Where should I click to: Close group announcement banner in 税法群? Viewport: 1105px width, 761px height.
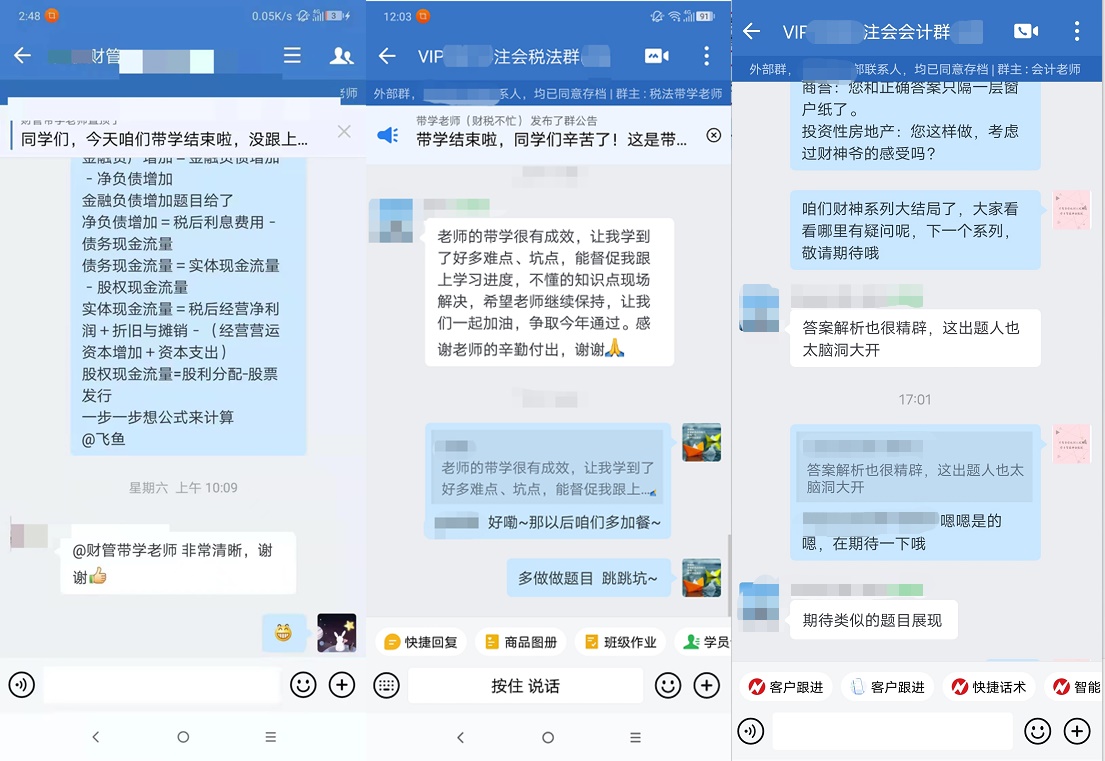(714, 135)
